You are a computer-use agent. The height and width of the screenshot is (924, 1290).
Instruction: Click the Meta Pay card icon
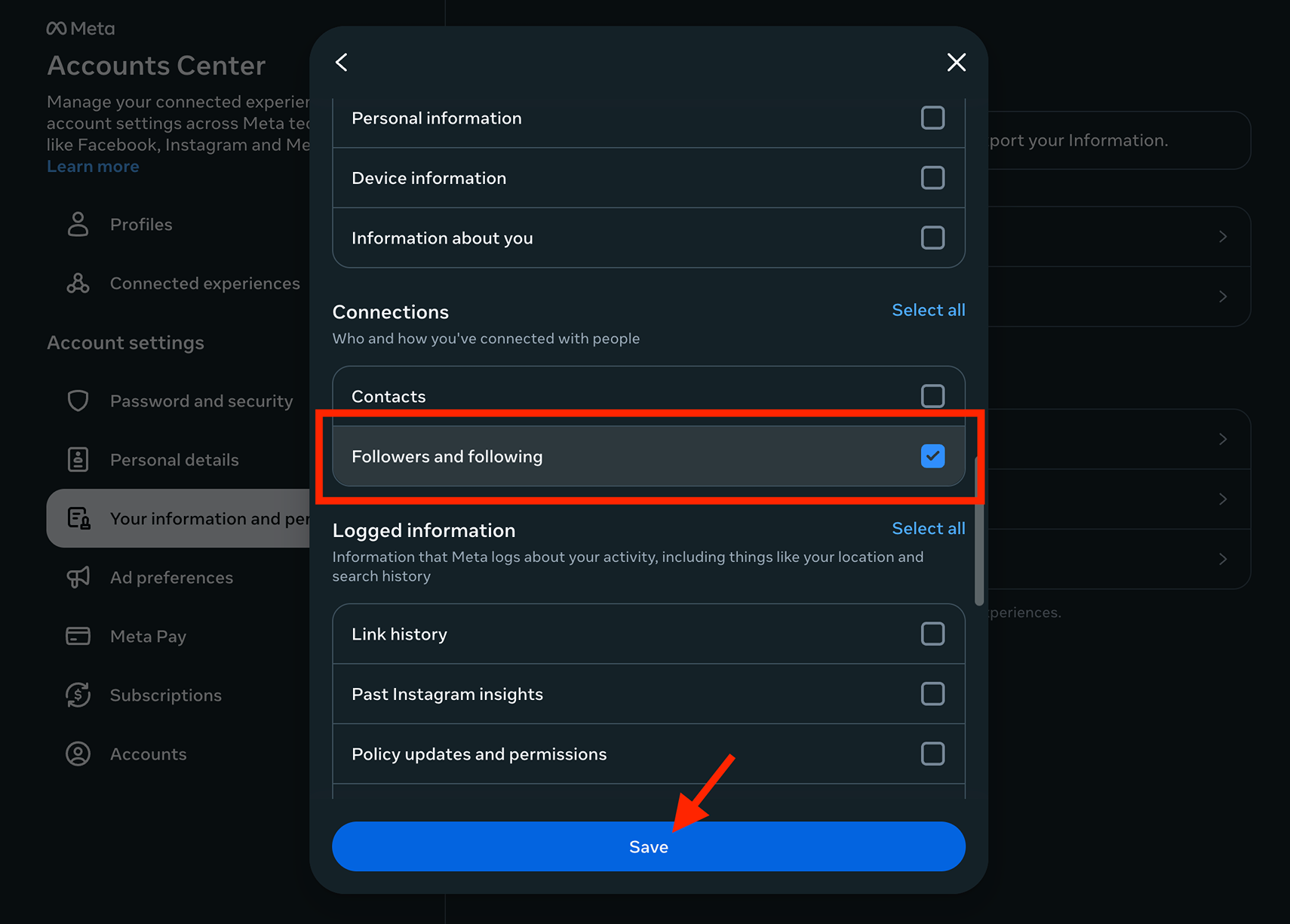click(x=78, y=636)
